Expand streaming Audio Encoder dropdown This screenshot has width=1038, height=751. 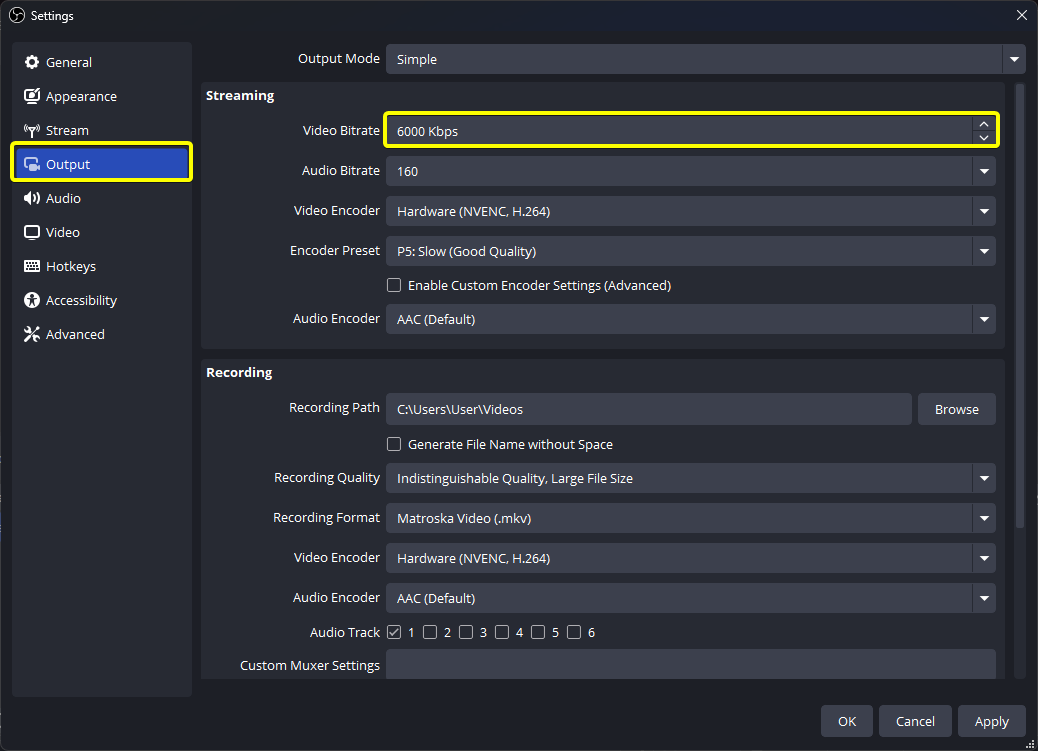(690, 319)
